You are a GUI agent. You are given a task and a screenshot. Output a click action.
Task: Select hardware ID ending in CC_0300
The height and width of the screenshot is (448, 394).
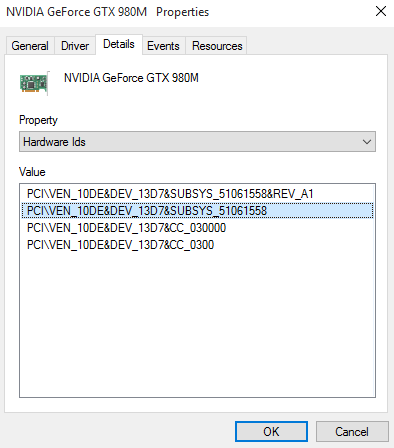pyautogui.click(x=197, y=245)
